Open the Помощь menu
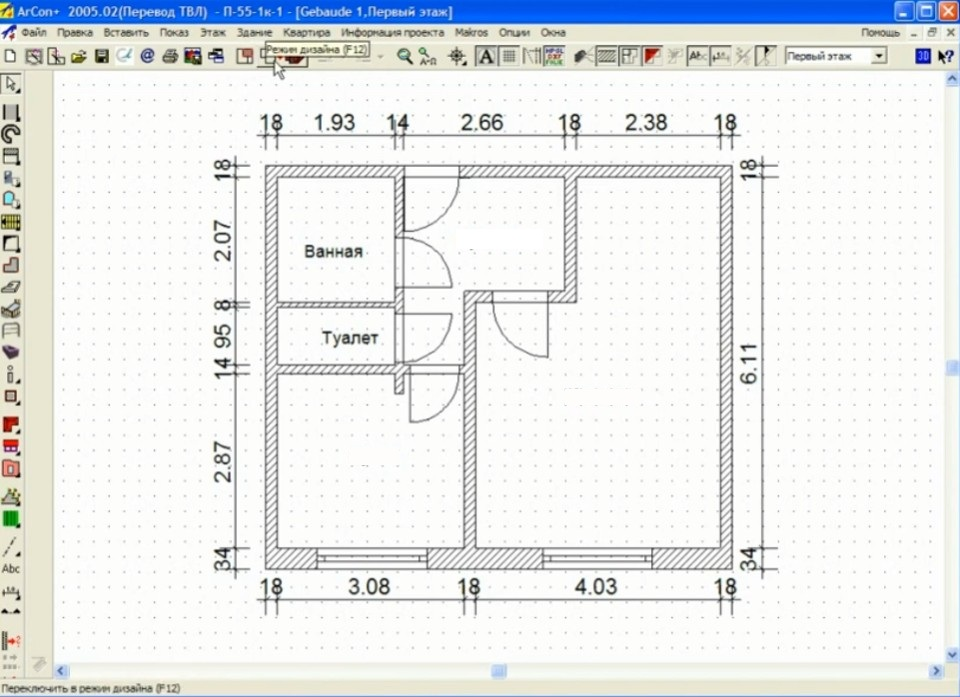Screen dimensions: 960x697 tap(880, 32)
